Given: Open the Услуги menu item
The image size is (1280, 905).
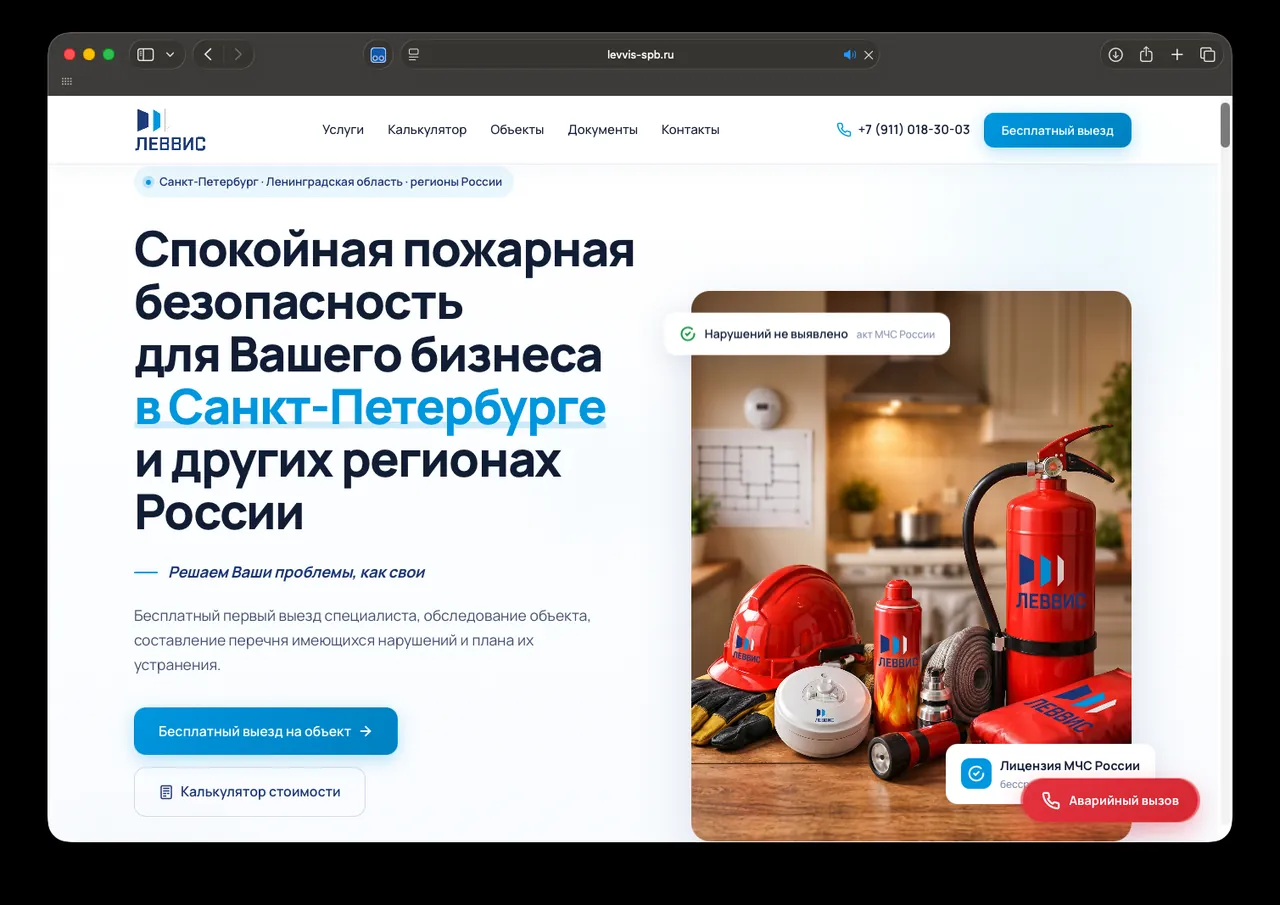Looking at the screenshot, I should (x=343, y=130).
